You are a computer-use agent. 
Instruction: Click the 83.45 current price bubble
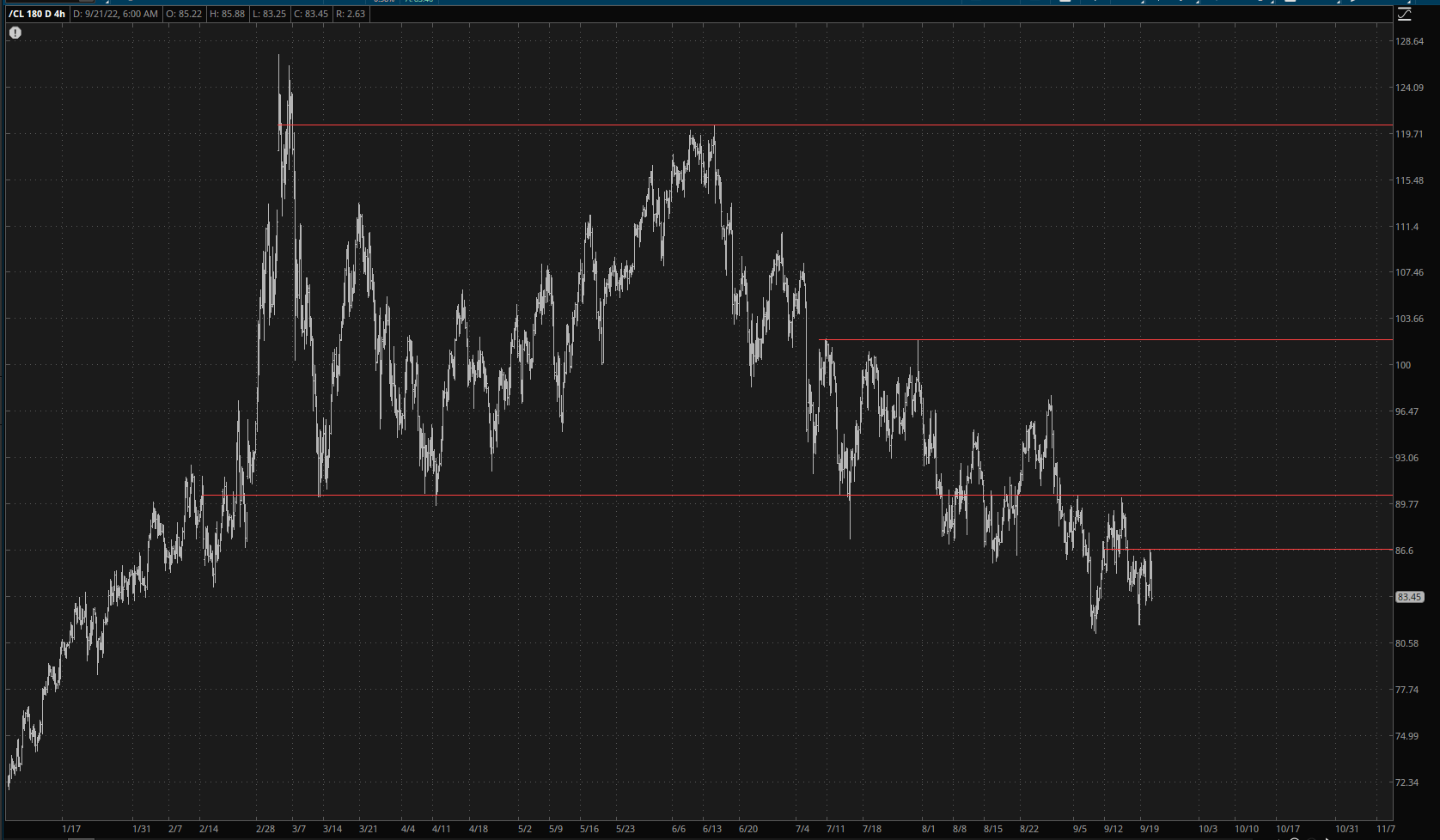[1409, 597]
